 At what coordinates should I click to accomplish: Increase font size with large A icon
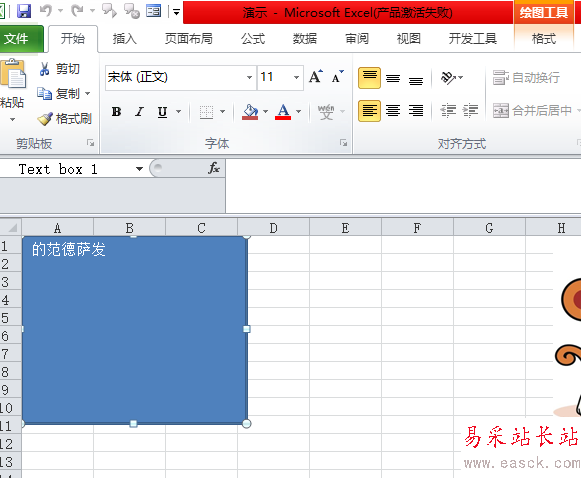click(315, 77)
